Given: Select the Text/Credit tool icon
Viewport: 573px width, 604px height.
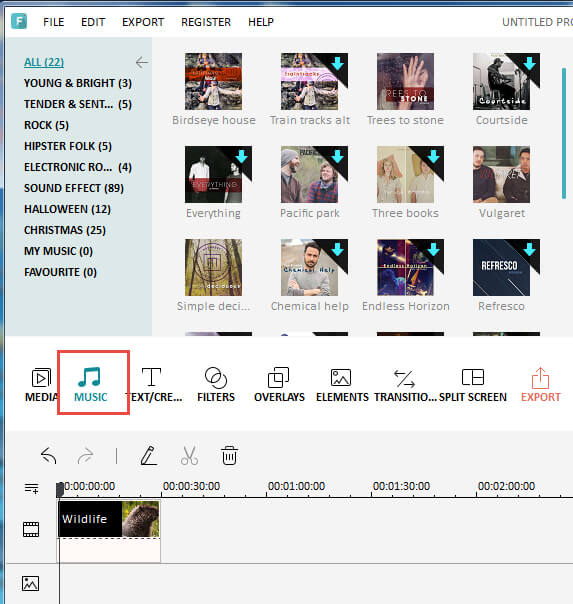Looking at the screenshot, I should [151, 377].
